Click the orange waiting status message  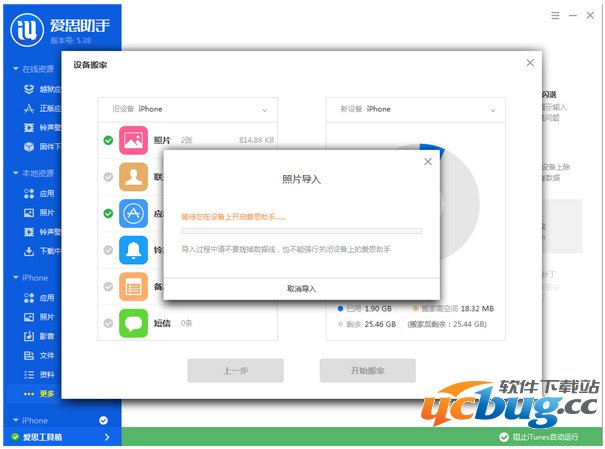[x=234, y=217]
